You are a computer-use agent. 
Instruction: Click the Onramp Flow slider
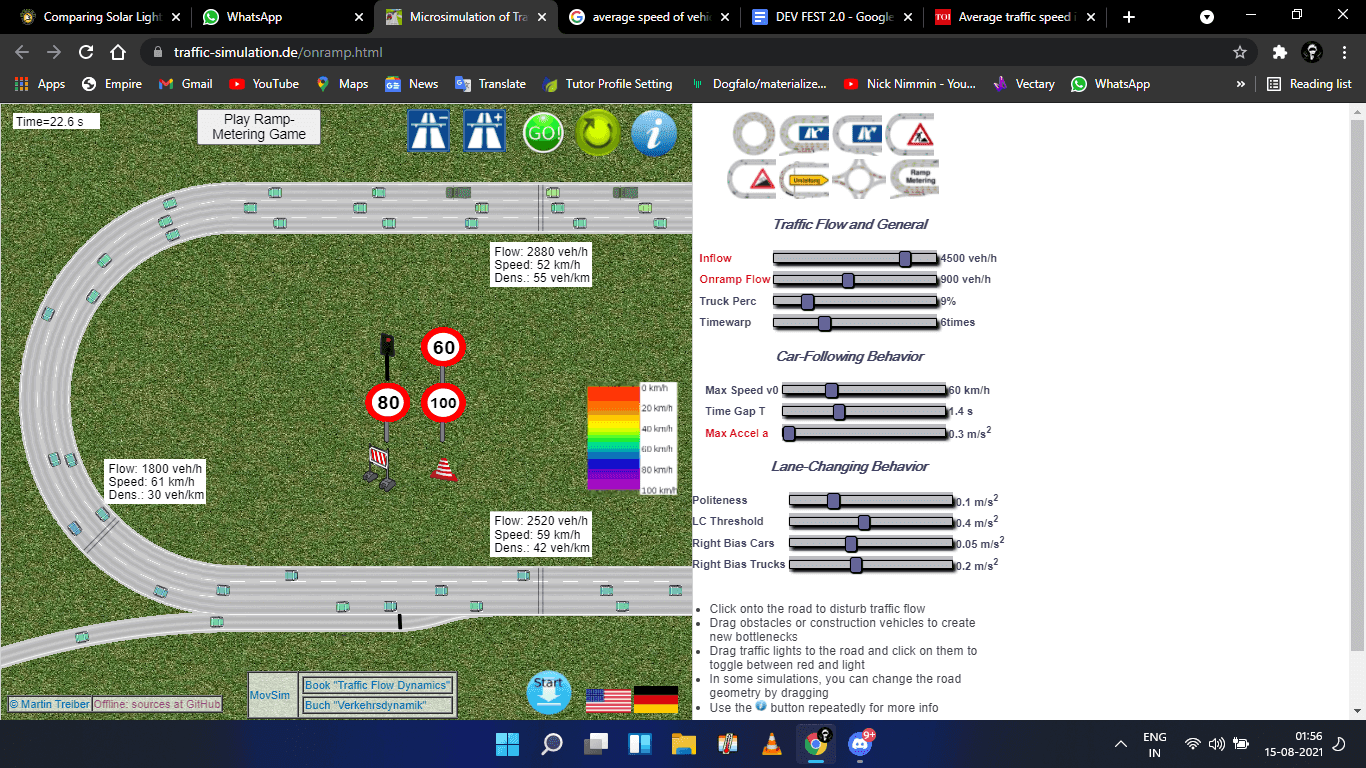855,280
